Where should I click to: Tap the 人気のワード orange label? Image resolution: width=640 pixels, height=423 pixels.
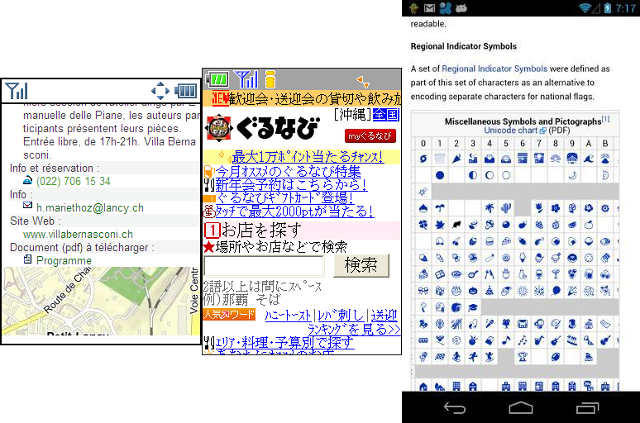coord(229,314)
